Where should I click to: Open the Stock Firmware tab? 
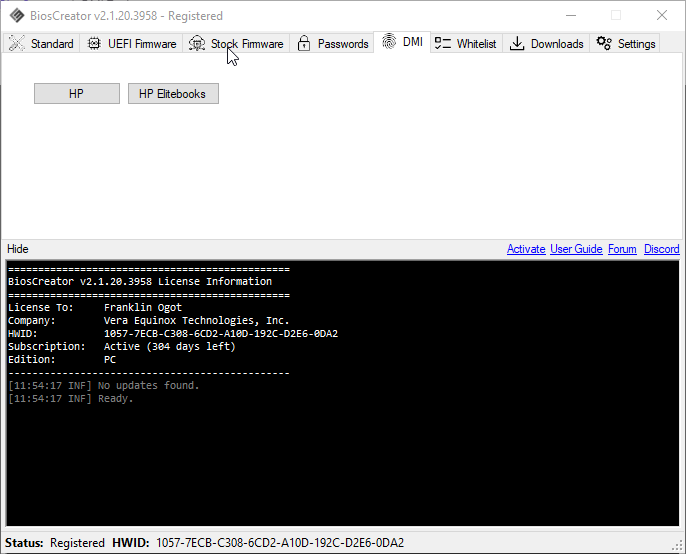click(x=236, y=43)
